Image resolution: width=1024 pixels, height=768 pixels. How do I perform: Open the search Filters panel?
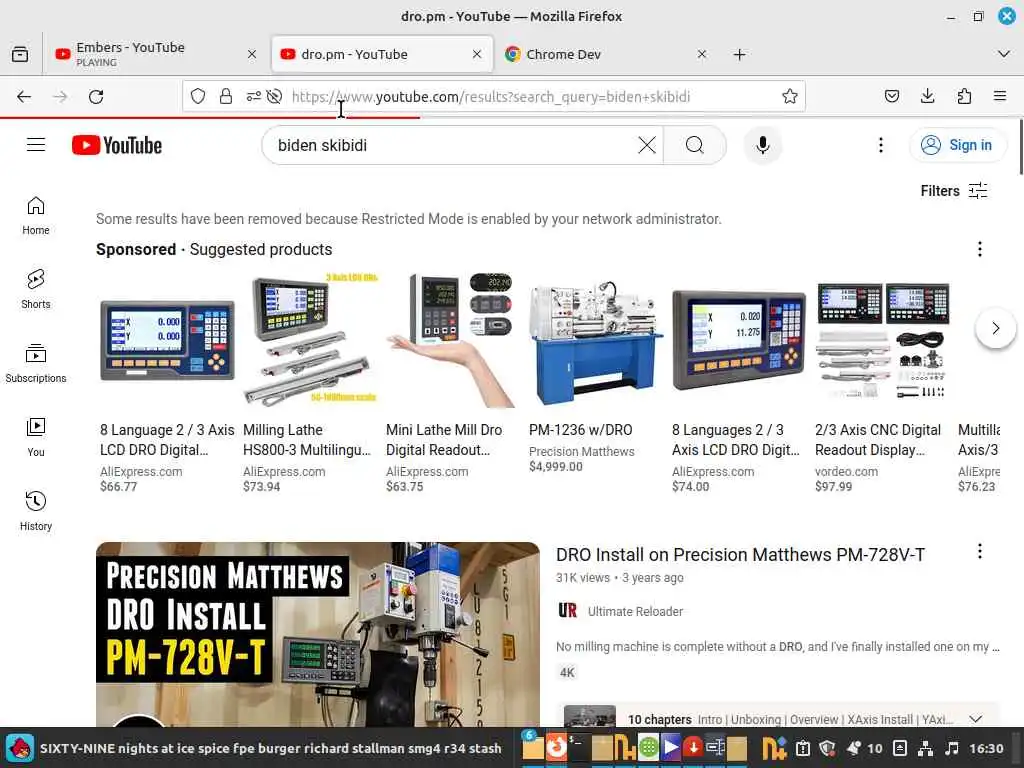pos(953,191)
